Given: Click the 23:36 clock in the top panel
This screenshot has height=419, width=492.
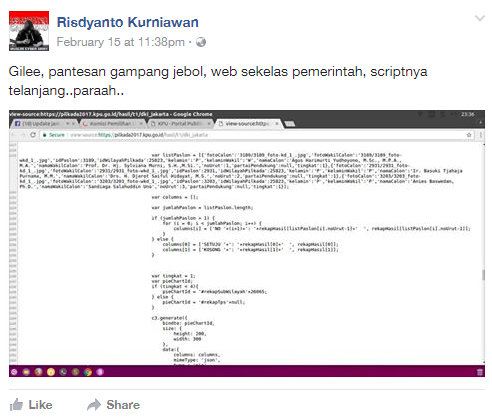Looking at the screenshot, I should pyautogui.click(x=468, y=114).
